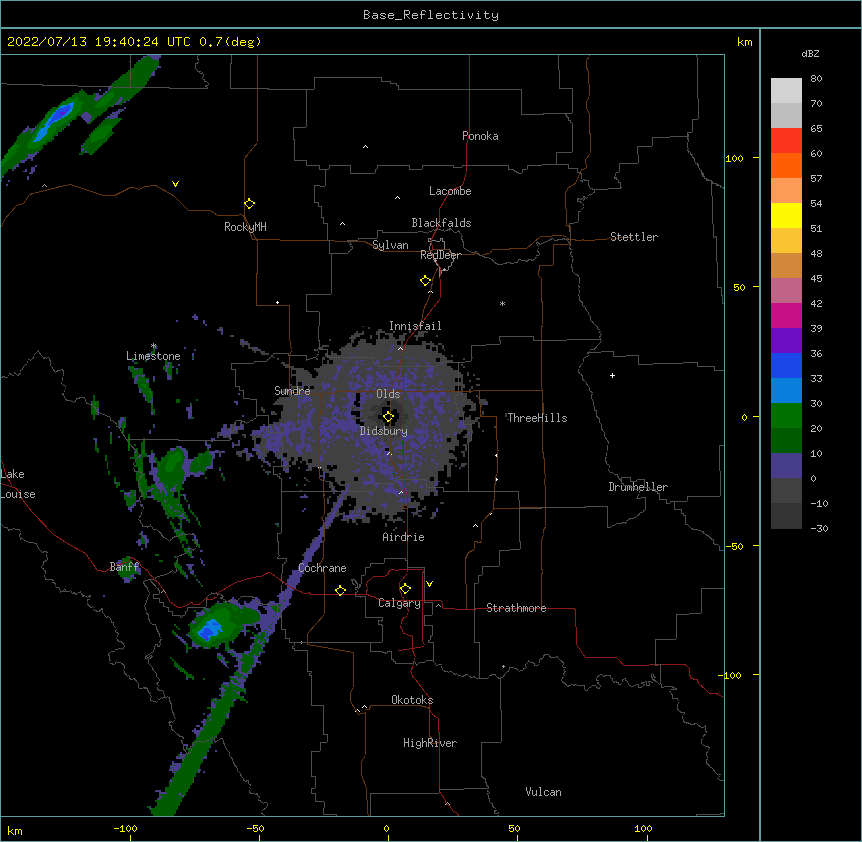Viewport: 862px width, 842px height.
Task: Click the yellow diamond marker above Calgary label
Action: coord(405,589)
